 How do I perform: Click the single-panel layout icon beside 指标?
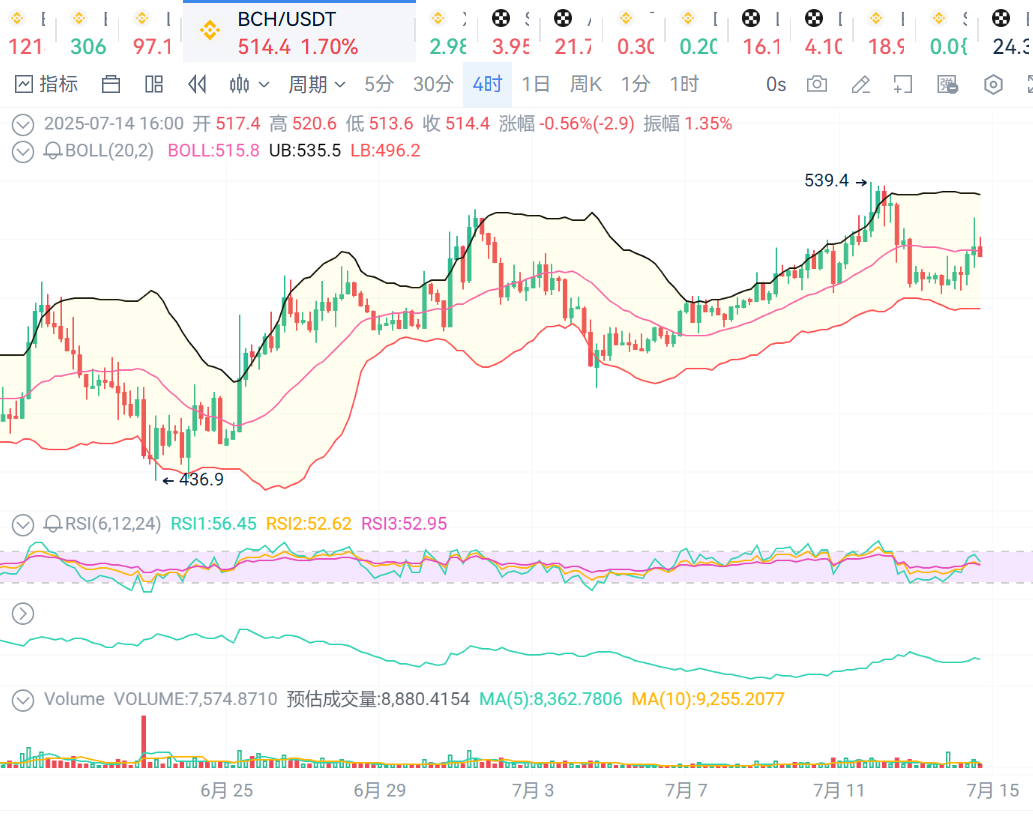[x=111, y=84]
